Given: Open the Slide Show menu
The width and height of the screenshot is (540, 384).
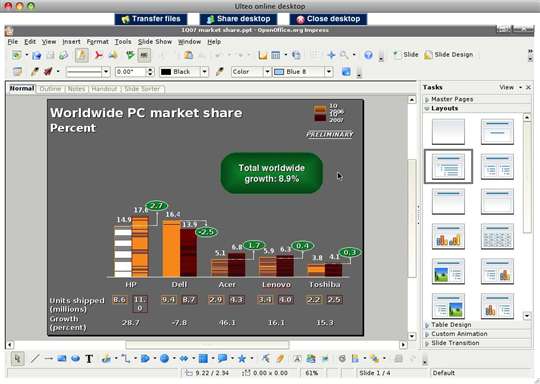Looking at the screenshot, I should click(155, 42).
